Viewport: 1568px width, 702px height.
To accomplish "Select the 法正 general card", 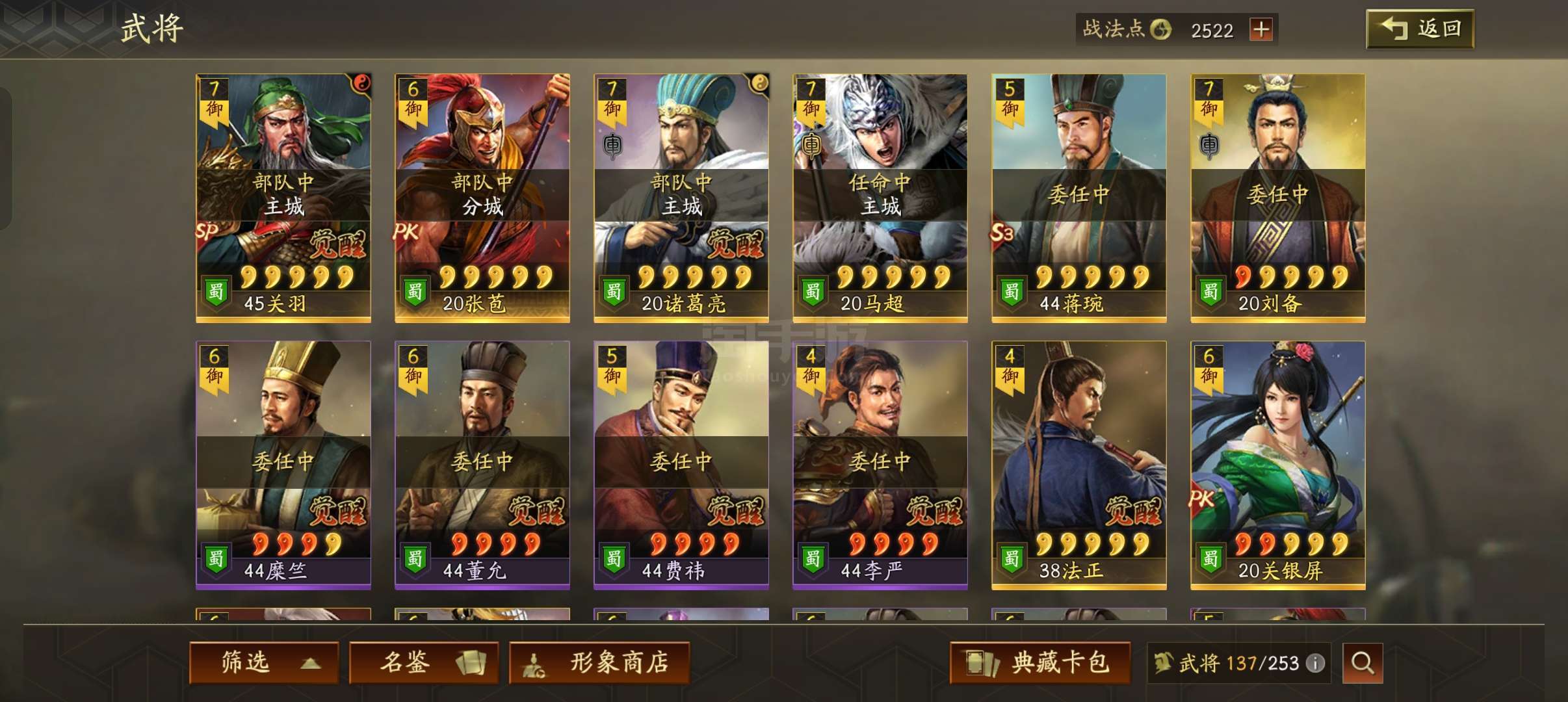I will pyautogui.click(x=1078, y=465).
